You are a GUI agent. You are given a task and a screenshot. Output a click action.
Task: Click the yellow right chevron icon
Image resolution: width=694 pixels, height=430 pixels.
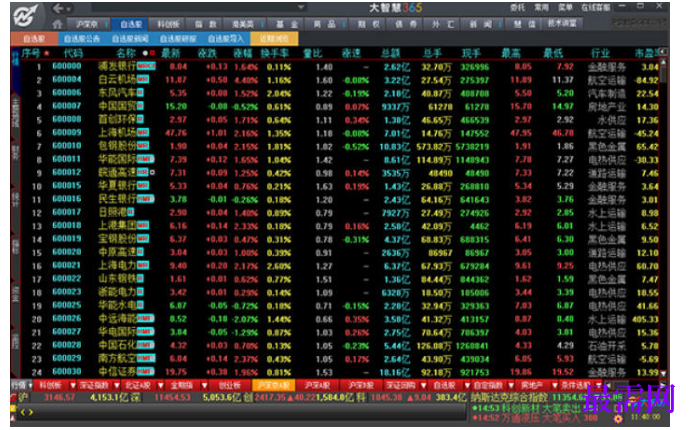(31, 412)
